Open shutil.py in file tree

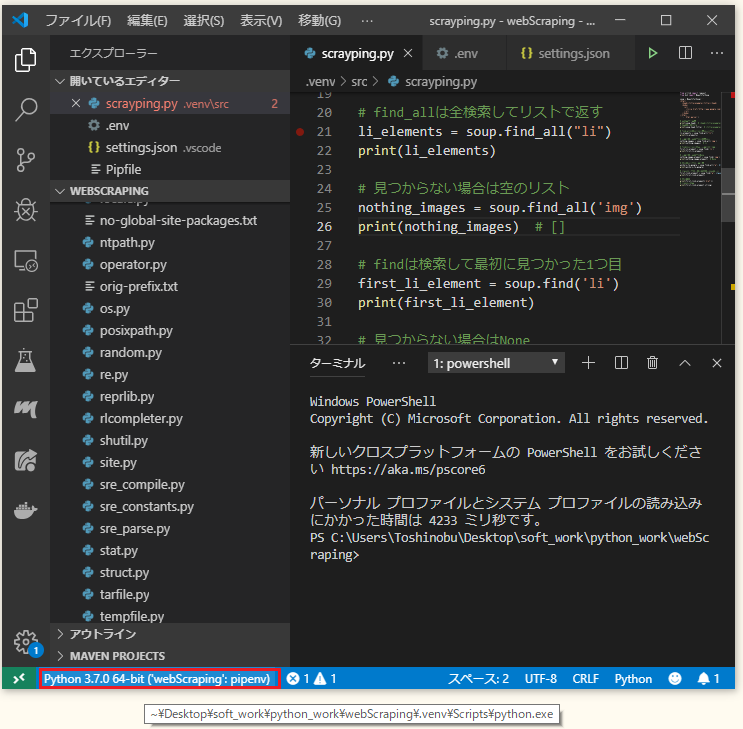pyautogui.click(x=170, y=440)
